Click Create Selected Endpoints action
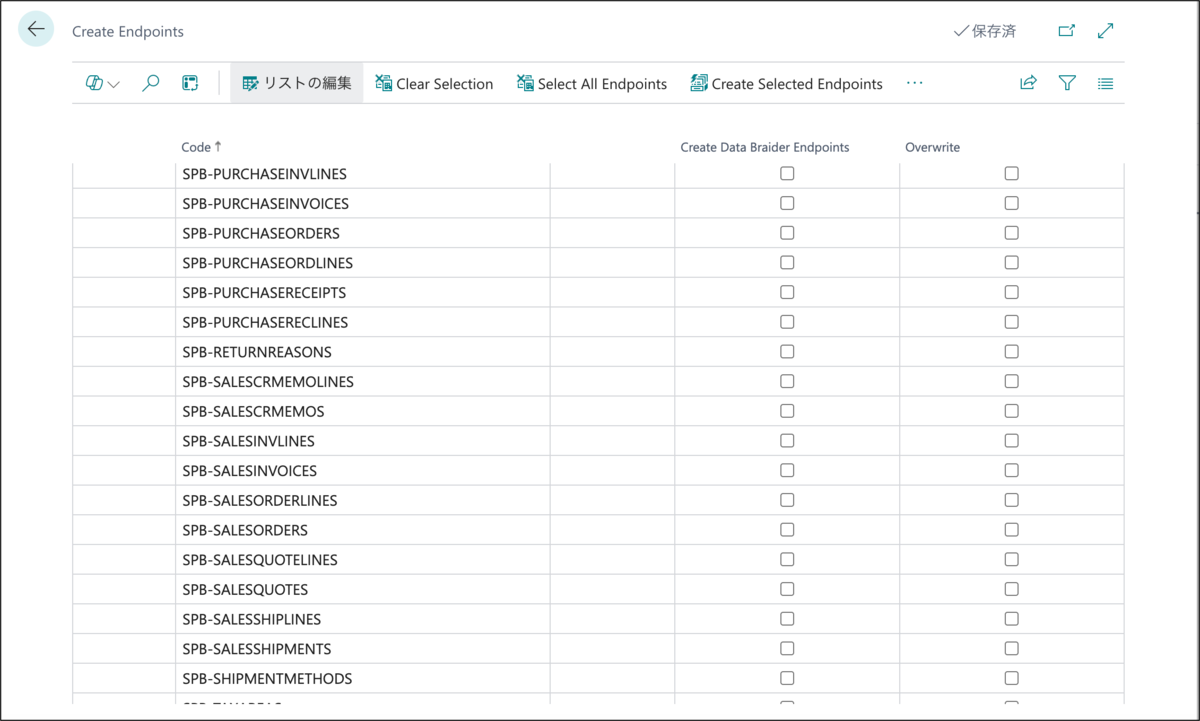Viewport: 1200px width, 721px height. point(787,84)
